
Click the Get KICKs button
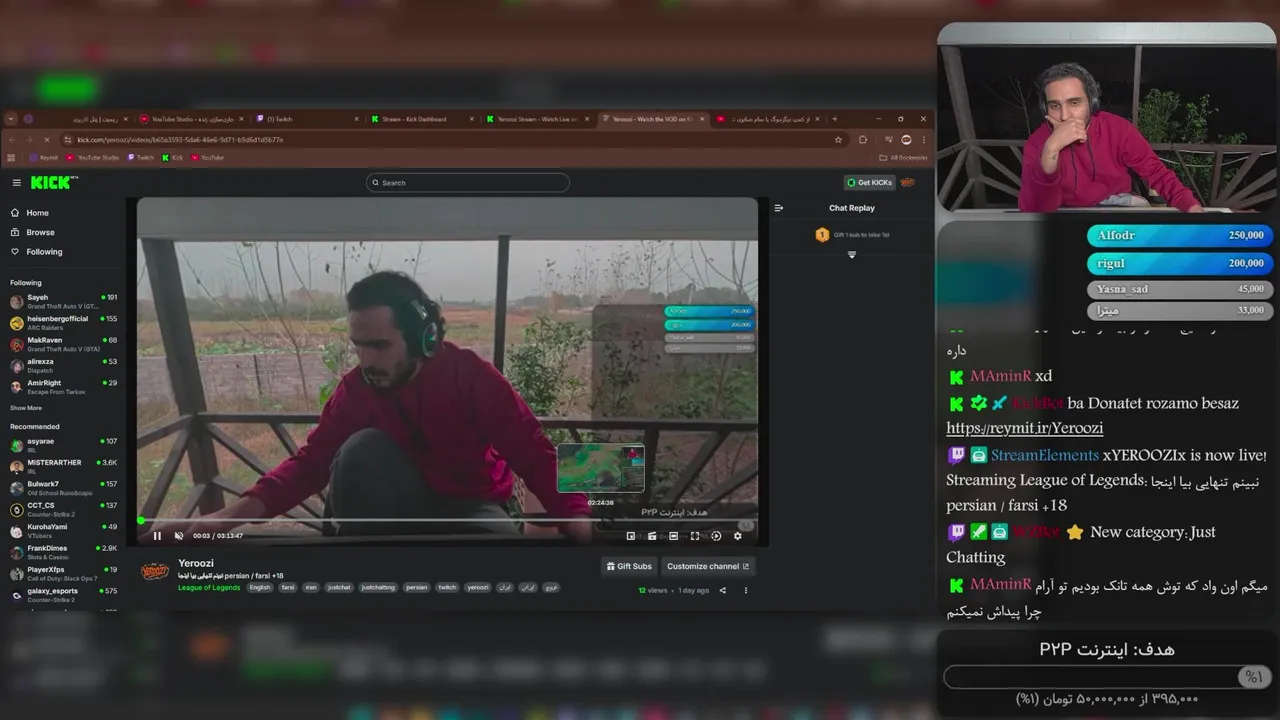[869, 183]
